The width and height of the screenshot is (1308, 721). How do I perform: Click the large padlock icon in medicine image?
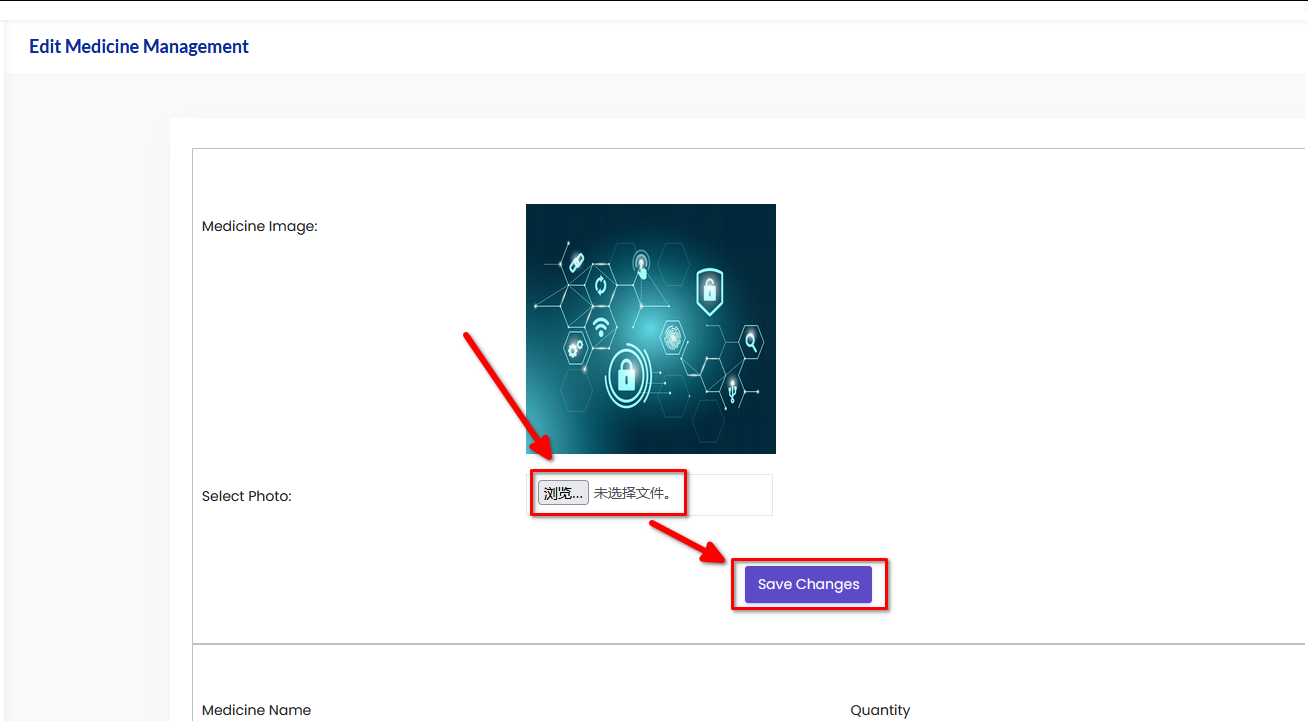tap(626, 376)
